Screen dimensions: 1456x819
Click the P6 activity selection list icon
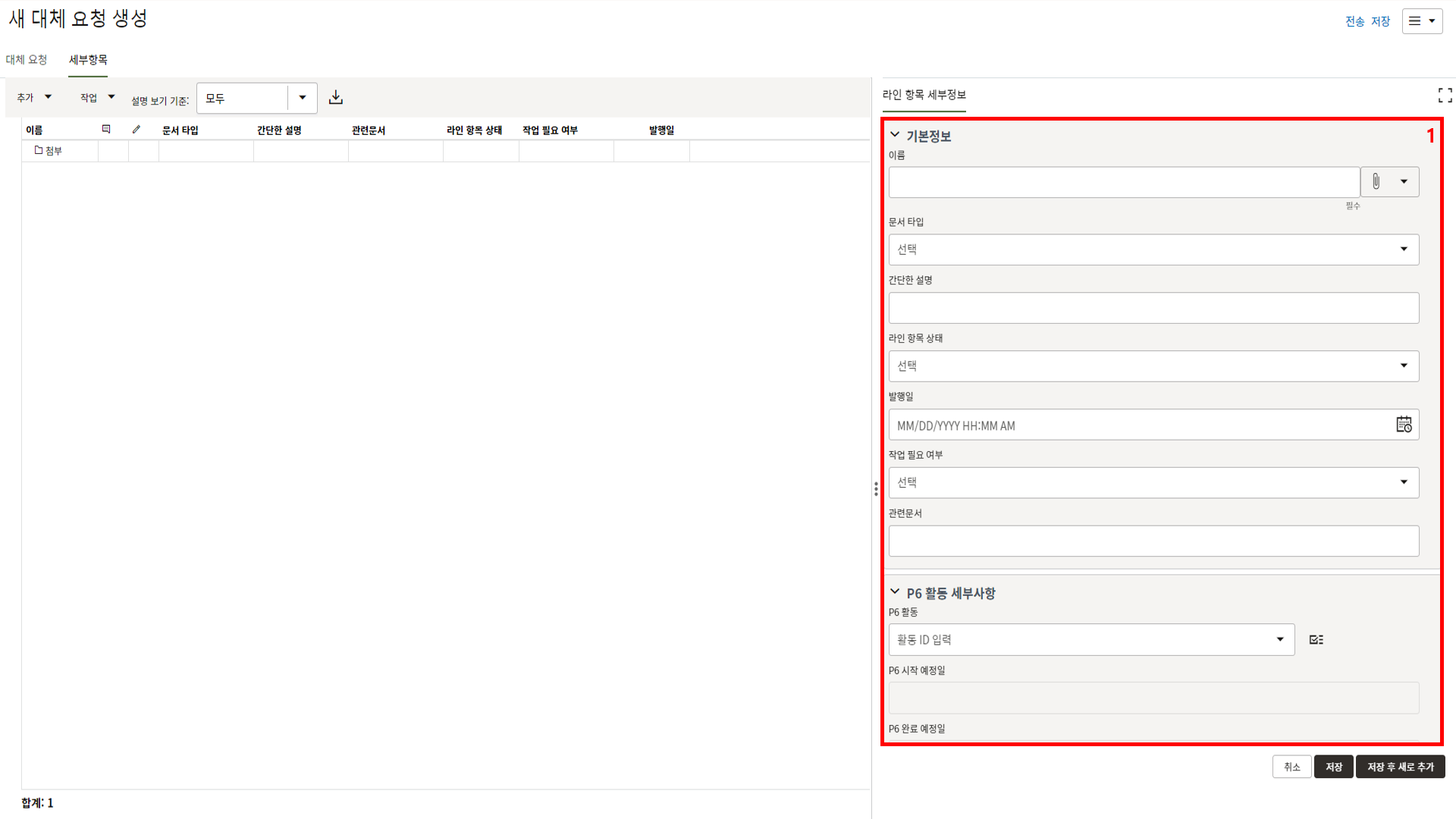(x=1316, y=640)
